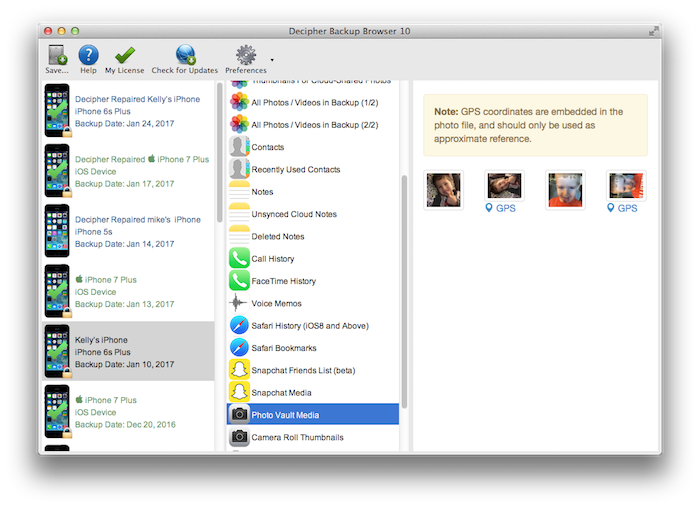This screenshot has width=700, height=508.
Task: Click the Voice Memos waveform icon
Action: (239, 303)
